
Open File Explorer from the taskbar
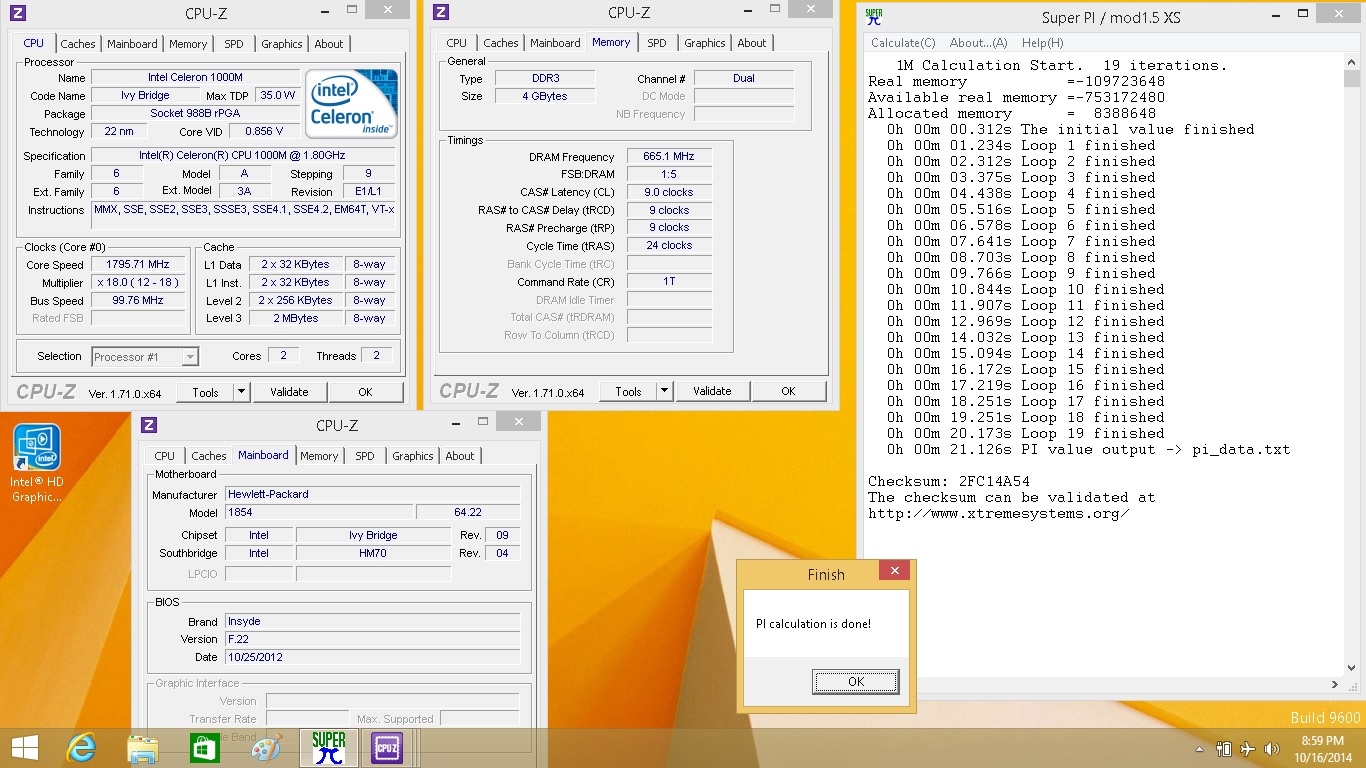tap(143, 748)
